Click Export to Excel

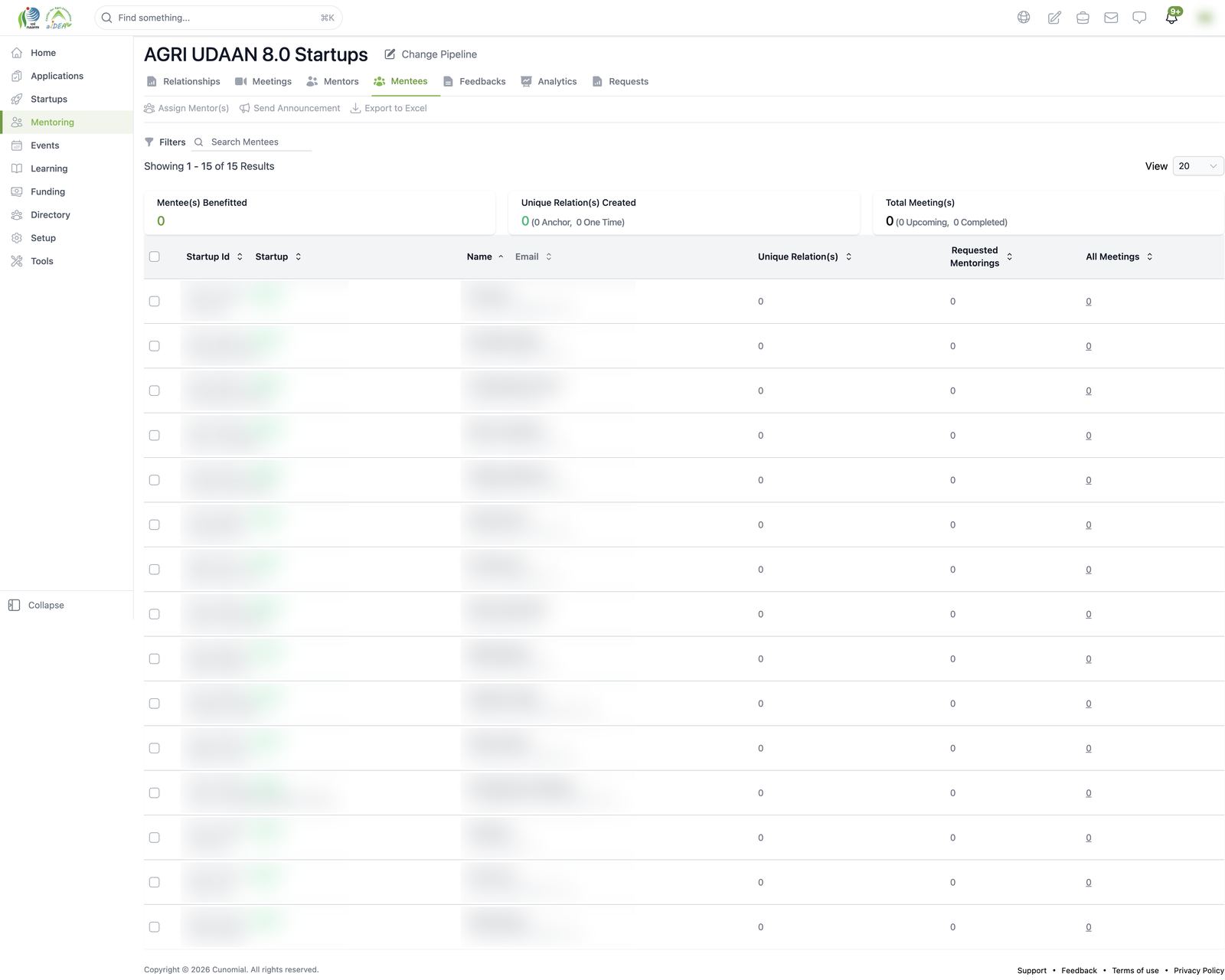click(x=388, y=108)
